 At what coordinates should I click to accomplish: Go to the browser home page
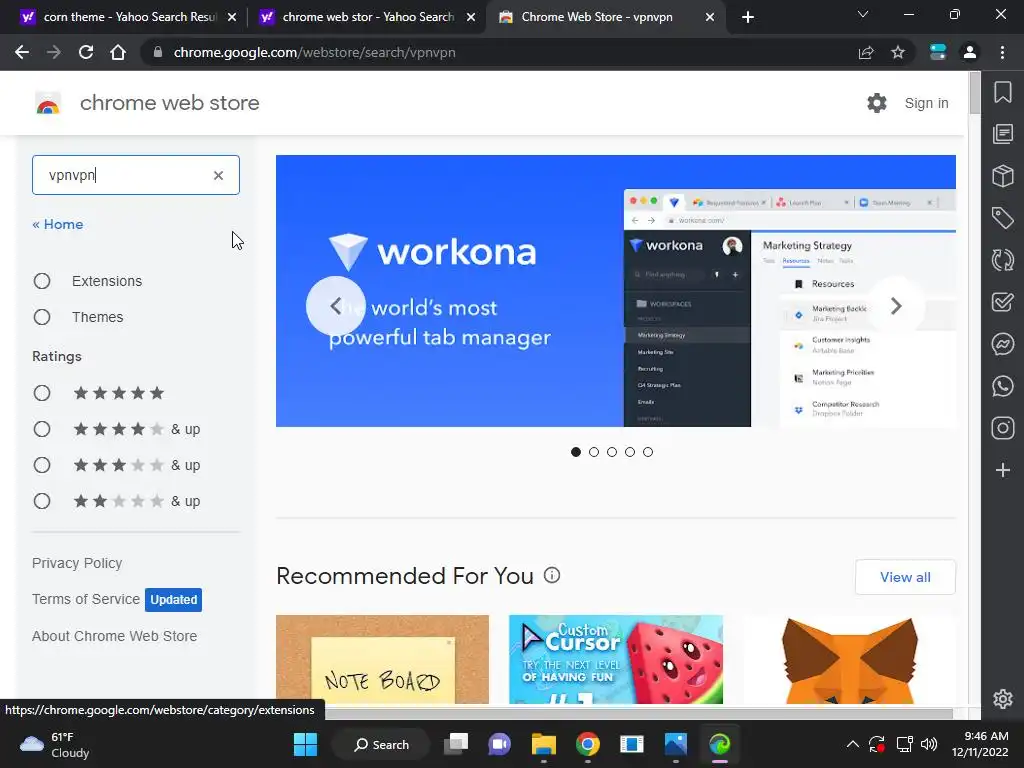point(118,52)
